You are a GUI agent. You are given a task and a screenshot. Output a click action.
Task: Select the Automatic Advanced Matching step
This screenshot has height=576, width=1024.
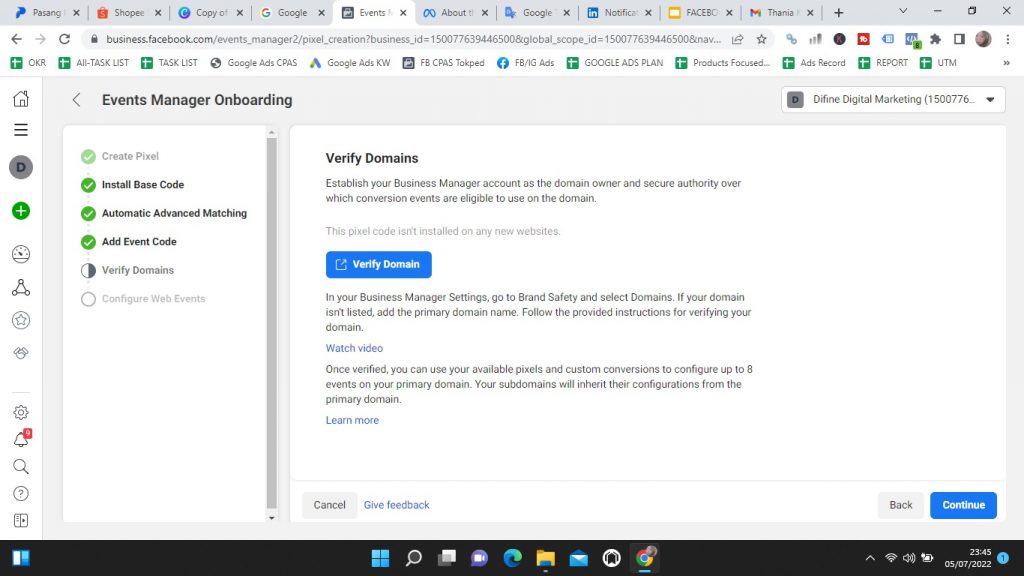click(173, 213)
